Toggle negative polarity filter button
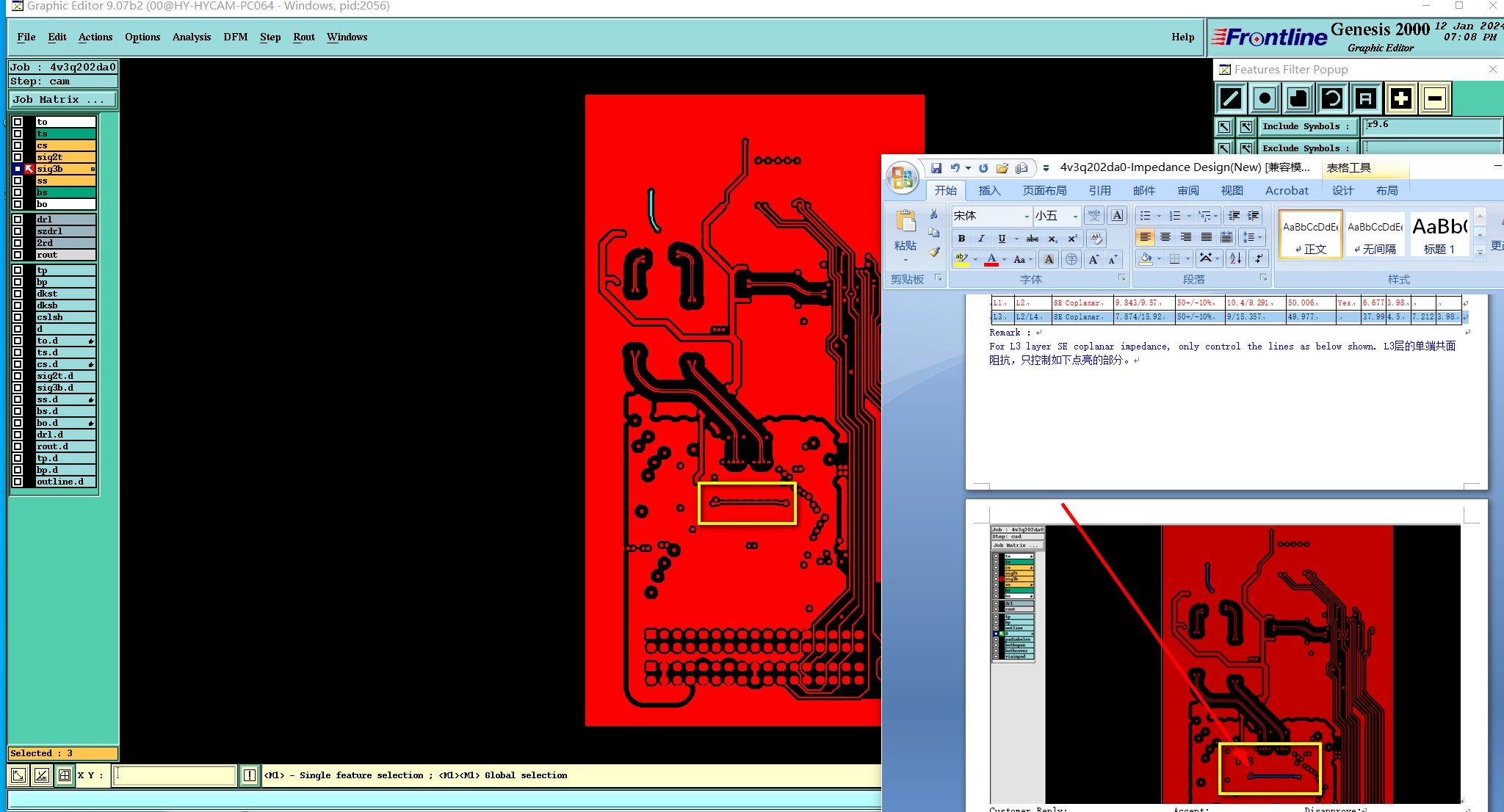The height and width of the screenshot is (812, 1504). [x=1435, y=98]
